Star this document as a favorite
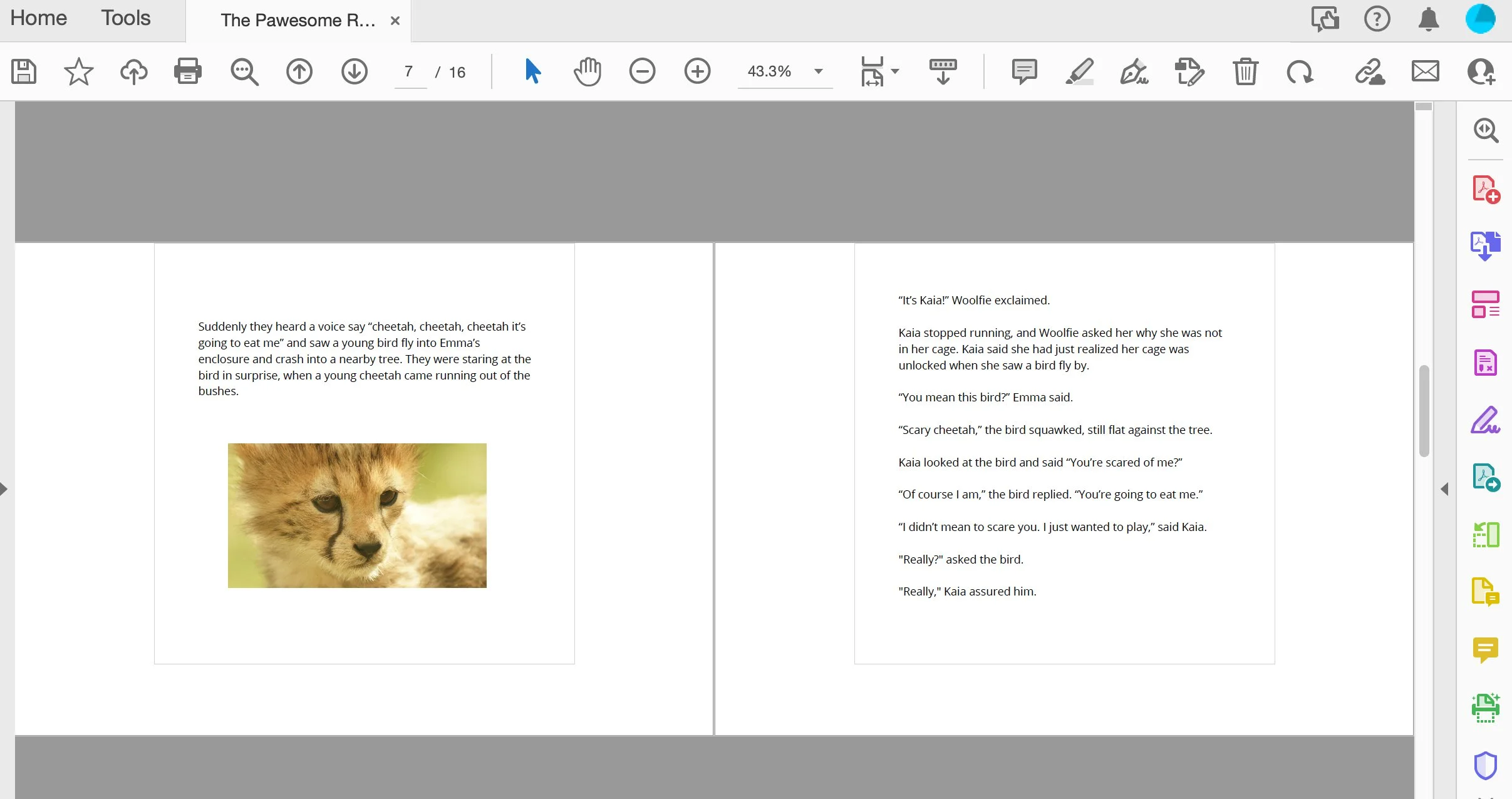Viewport: 1512px width, 799px height. (x=78, y=71)
